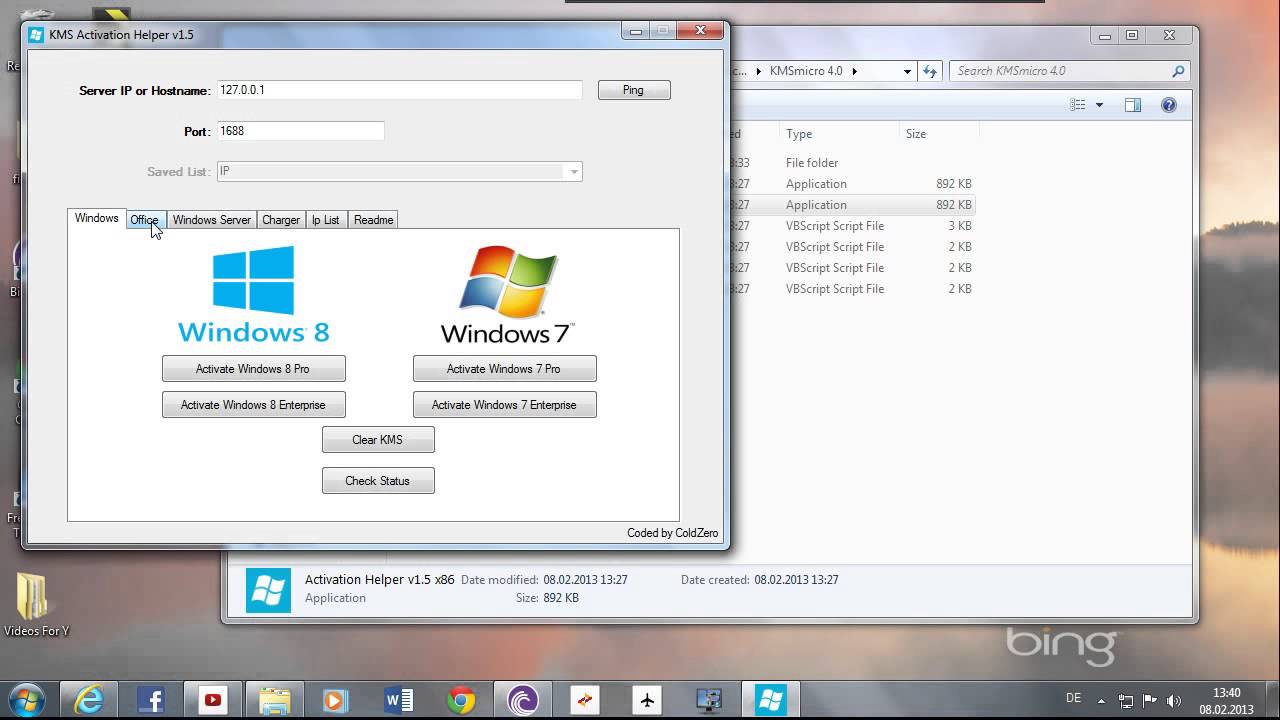Select the Windows tab
The height and width of the screenshot is (720, 1280).
click(x=97, y=219)
